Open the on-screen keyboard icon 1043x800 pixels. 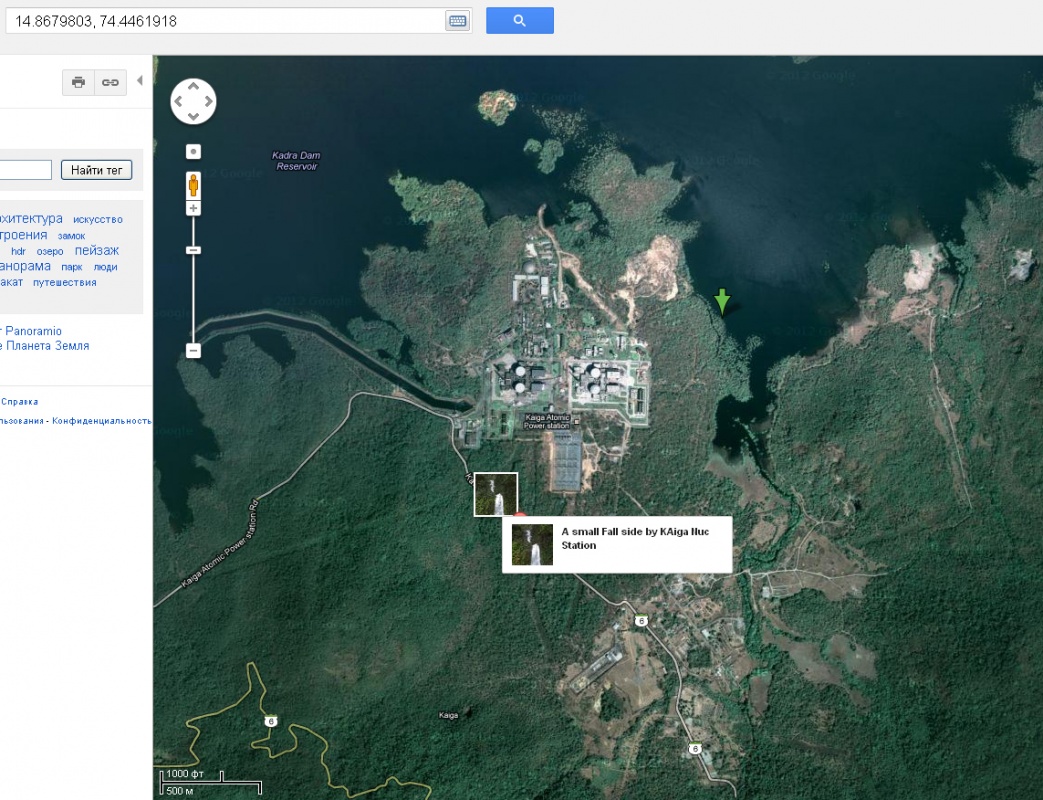[457, 21]
